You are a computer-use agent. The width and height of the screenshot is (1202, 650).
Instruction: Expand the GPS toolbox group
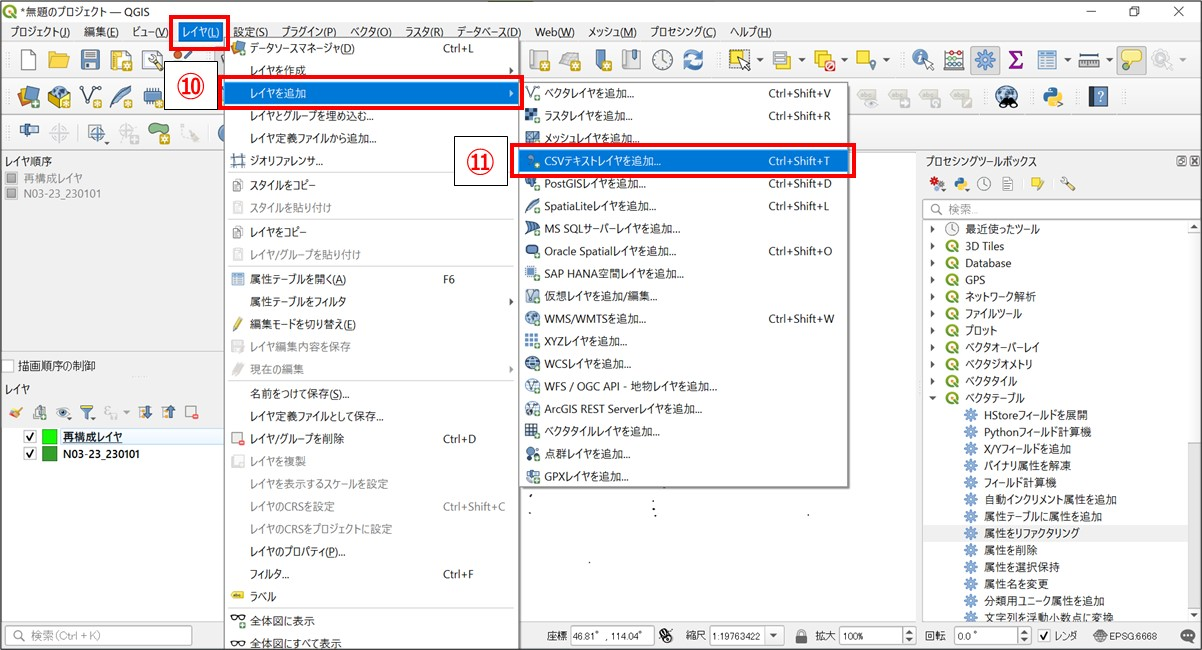934,280
